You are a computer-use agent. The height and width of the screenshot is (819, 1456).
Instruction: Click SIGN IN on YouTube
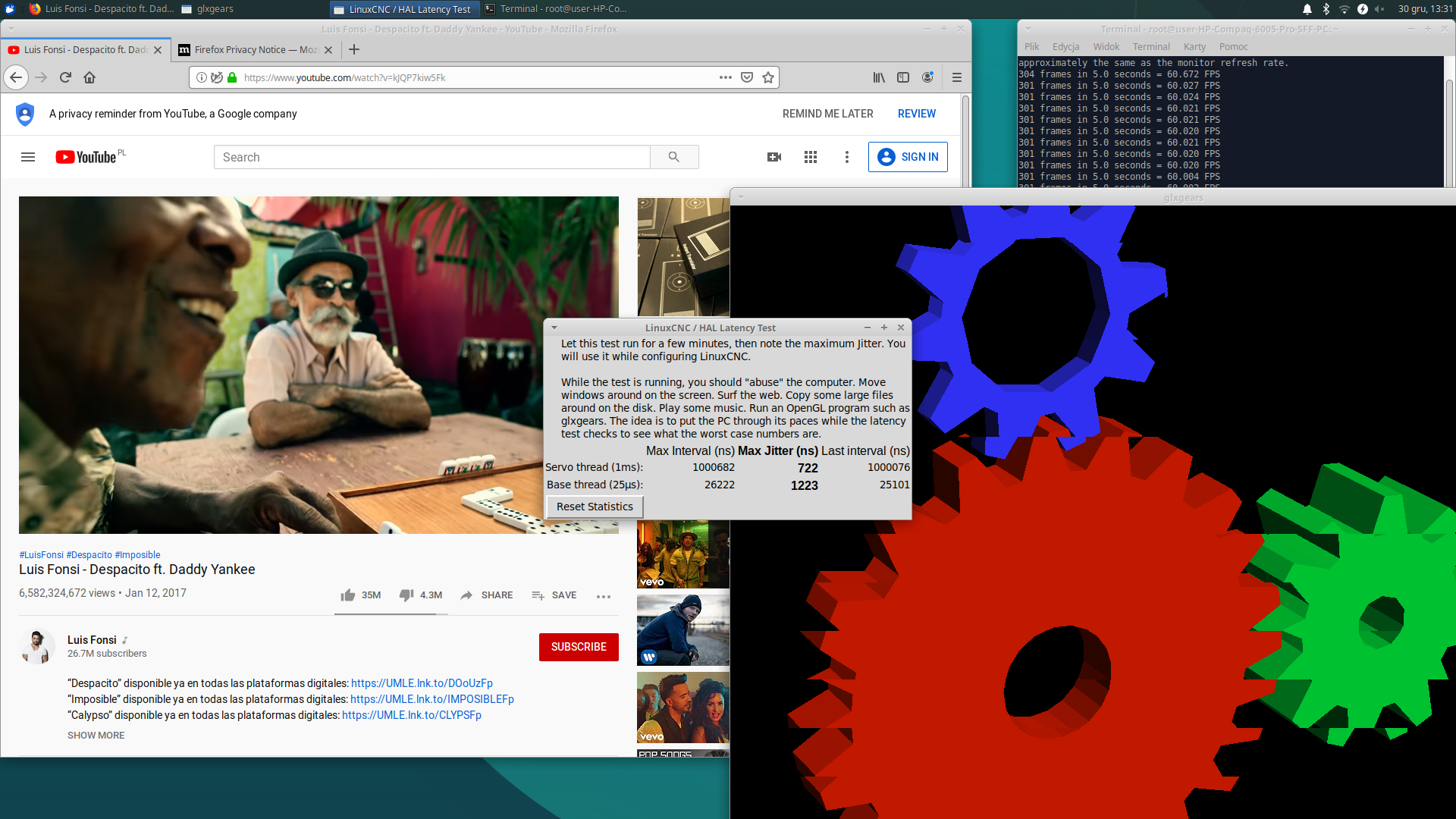[x=908, y=157]
